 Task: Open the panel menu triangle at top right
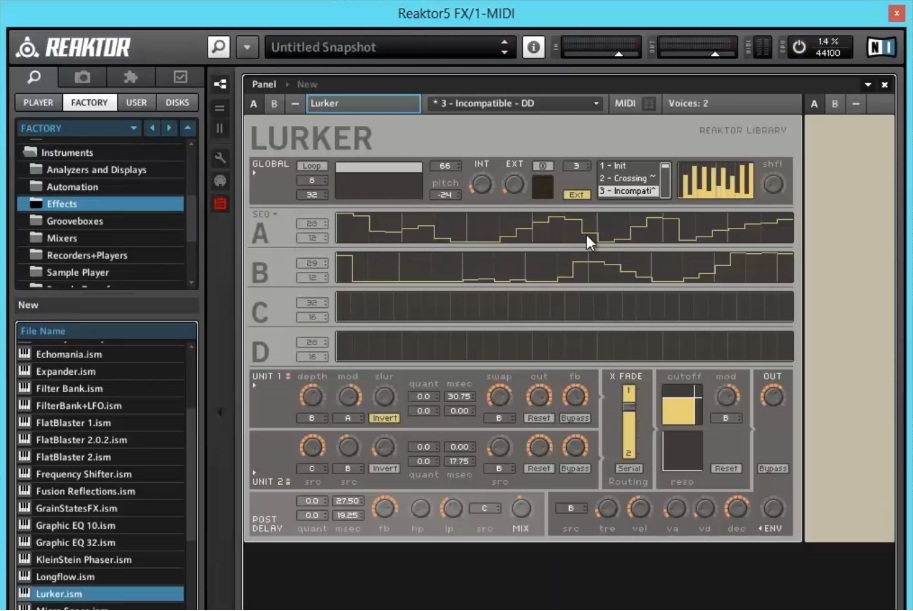pos(868,84)
